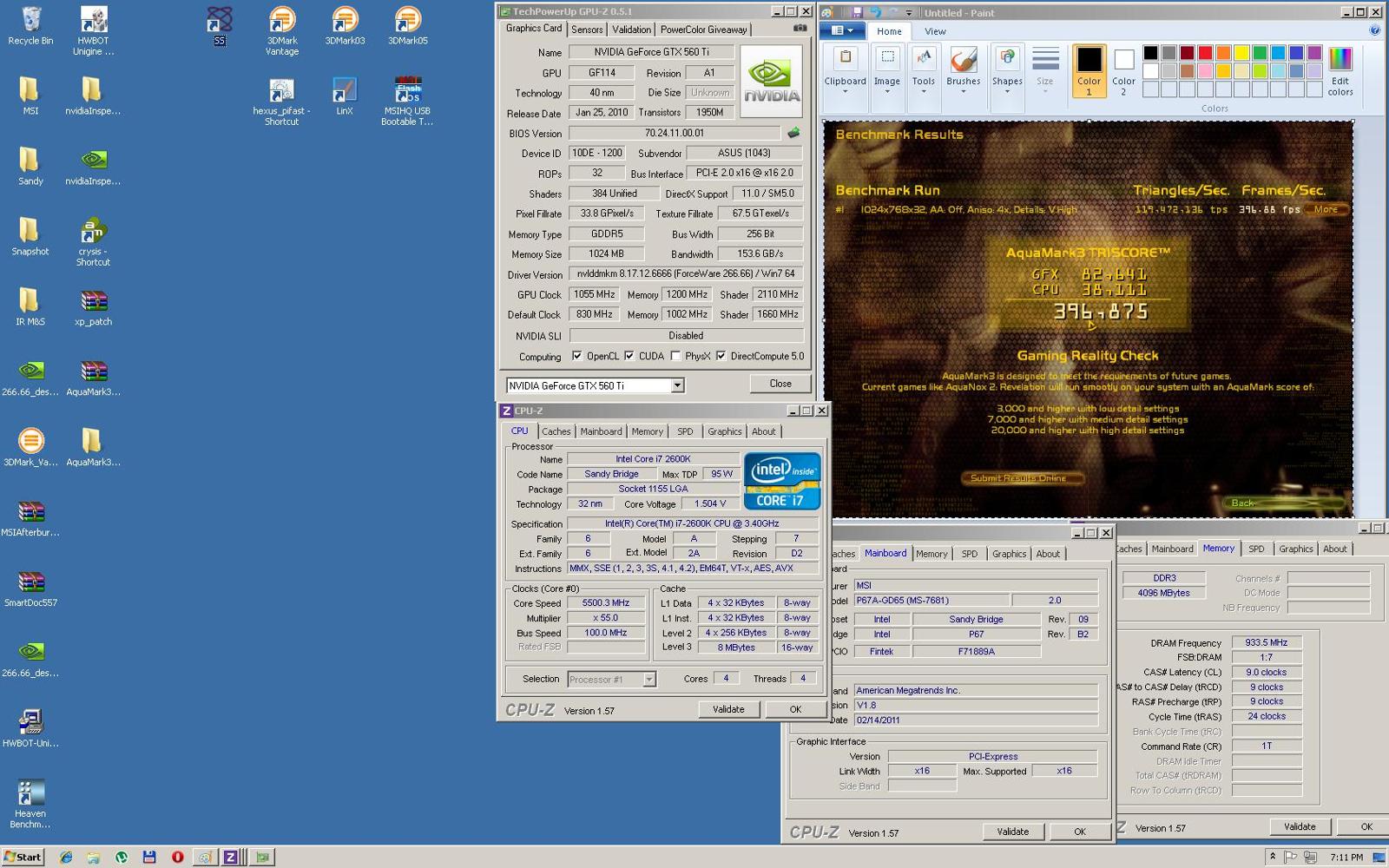Open the SPD tab in front CPU-Z
1389x868 pixels.
pos(685,431)
